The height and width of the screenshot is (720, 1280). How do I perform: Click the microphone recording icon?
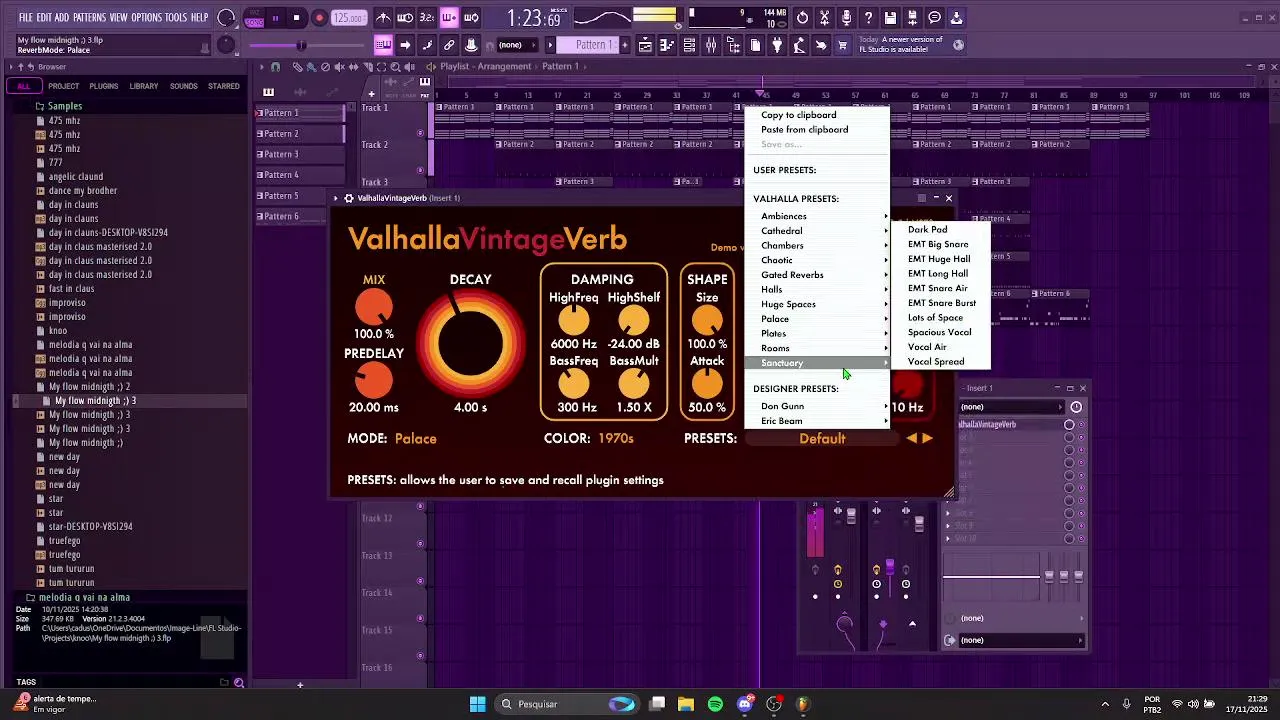(x=846, y=18)
